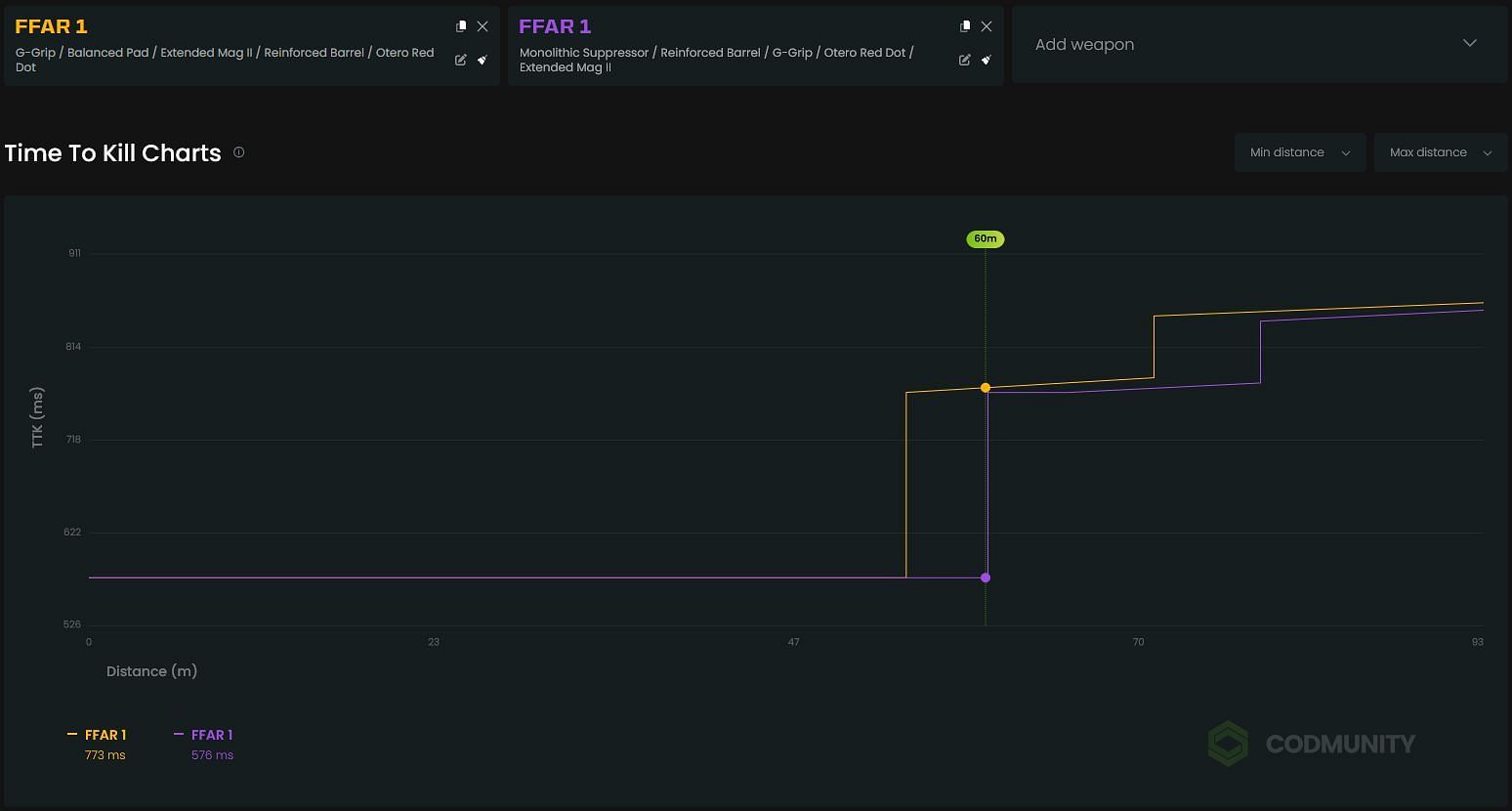
Task: Expand the Min distance dropdown
Action: click(1299, 152)
